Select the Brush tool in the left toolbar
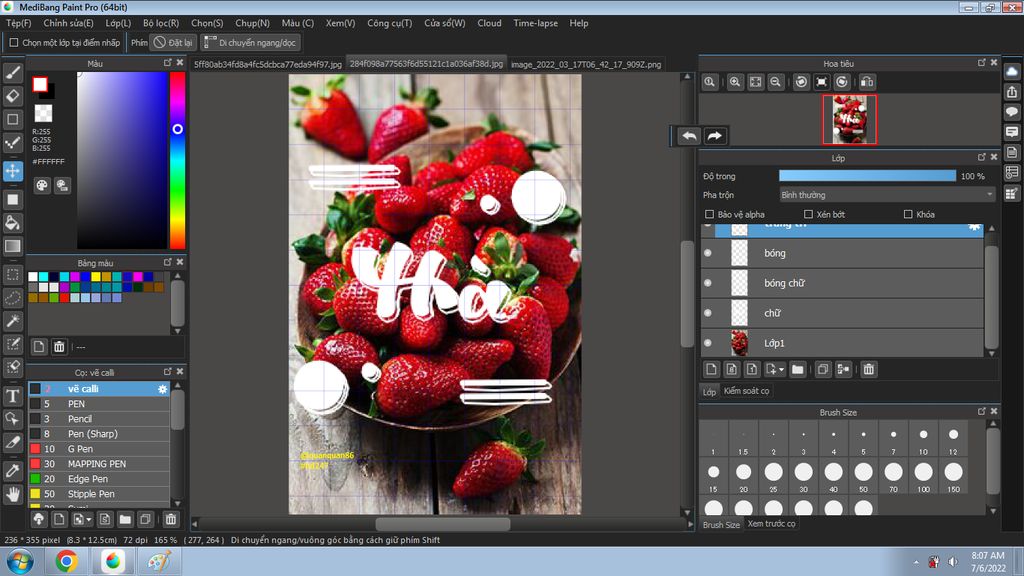Screen dimensions: 1024x576 tap(13, 72)
